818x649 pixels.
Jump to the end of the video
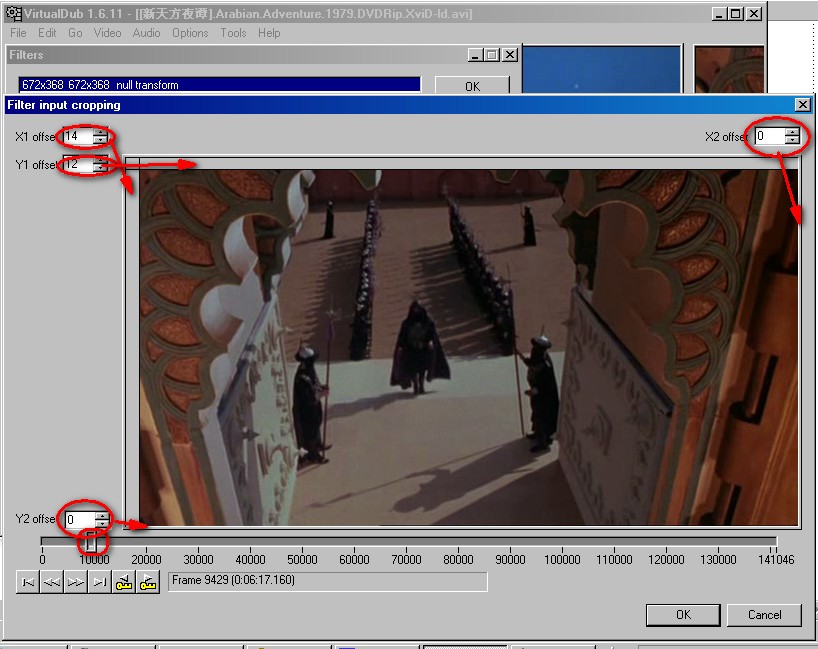click(100, 582)
